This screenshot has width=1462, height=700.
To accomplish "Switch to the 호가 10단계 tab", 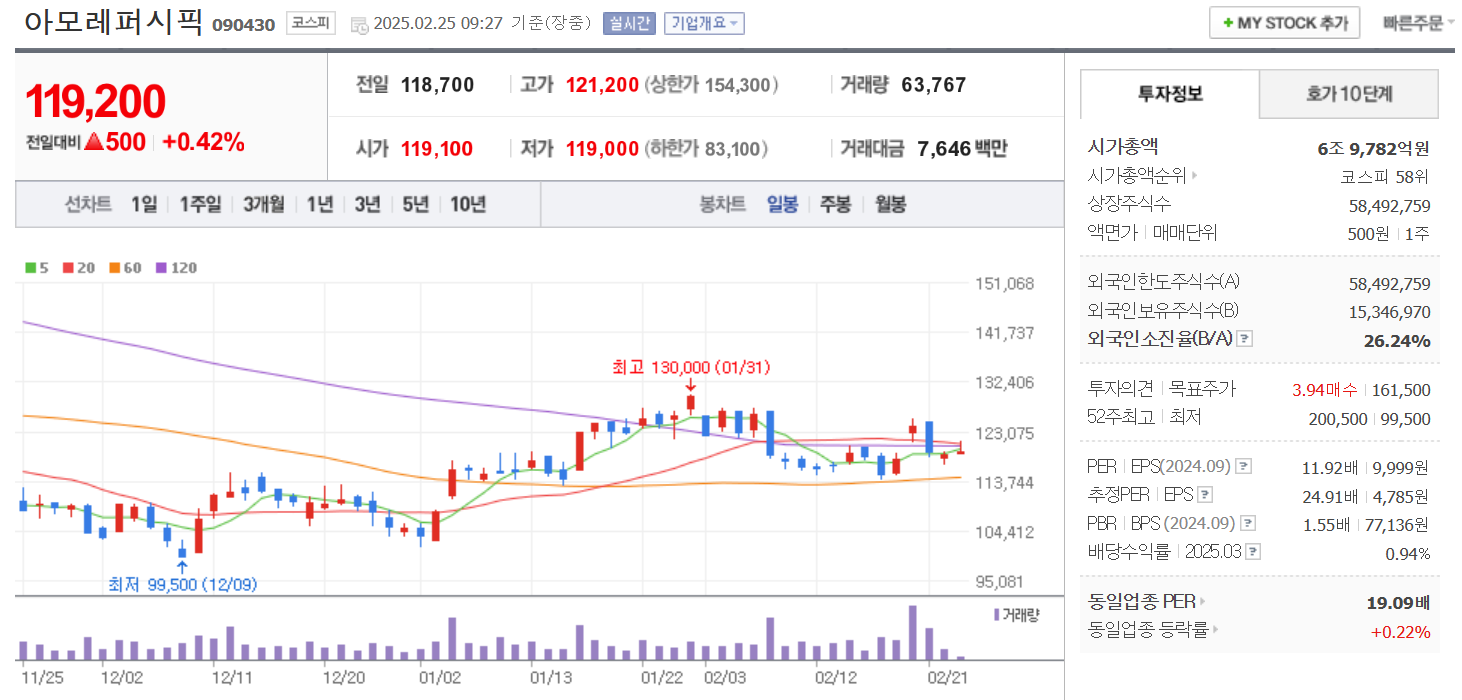I will [x=1348, y=91].
